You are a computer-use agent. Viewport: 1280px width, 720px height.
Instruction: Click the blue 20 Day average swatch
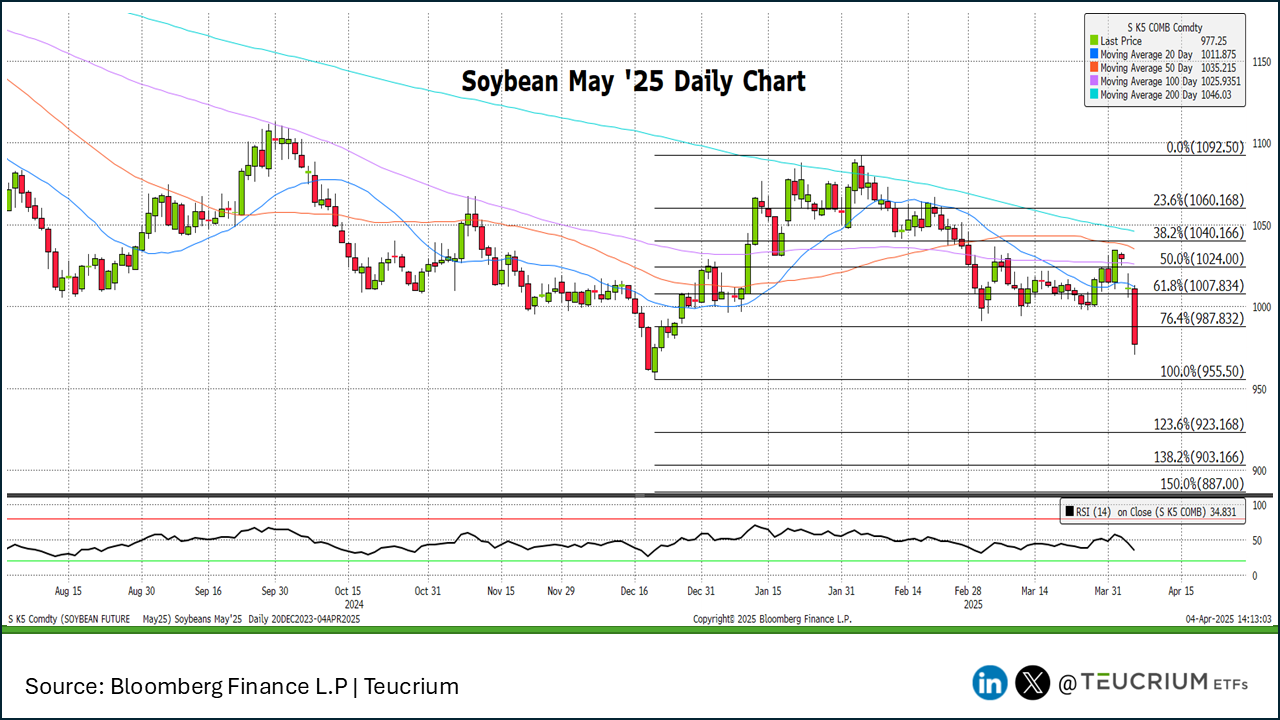pos(1093,54)
